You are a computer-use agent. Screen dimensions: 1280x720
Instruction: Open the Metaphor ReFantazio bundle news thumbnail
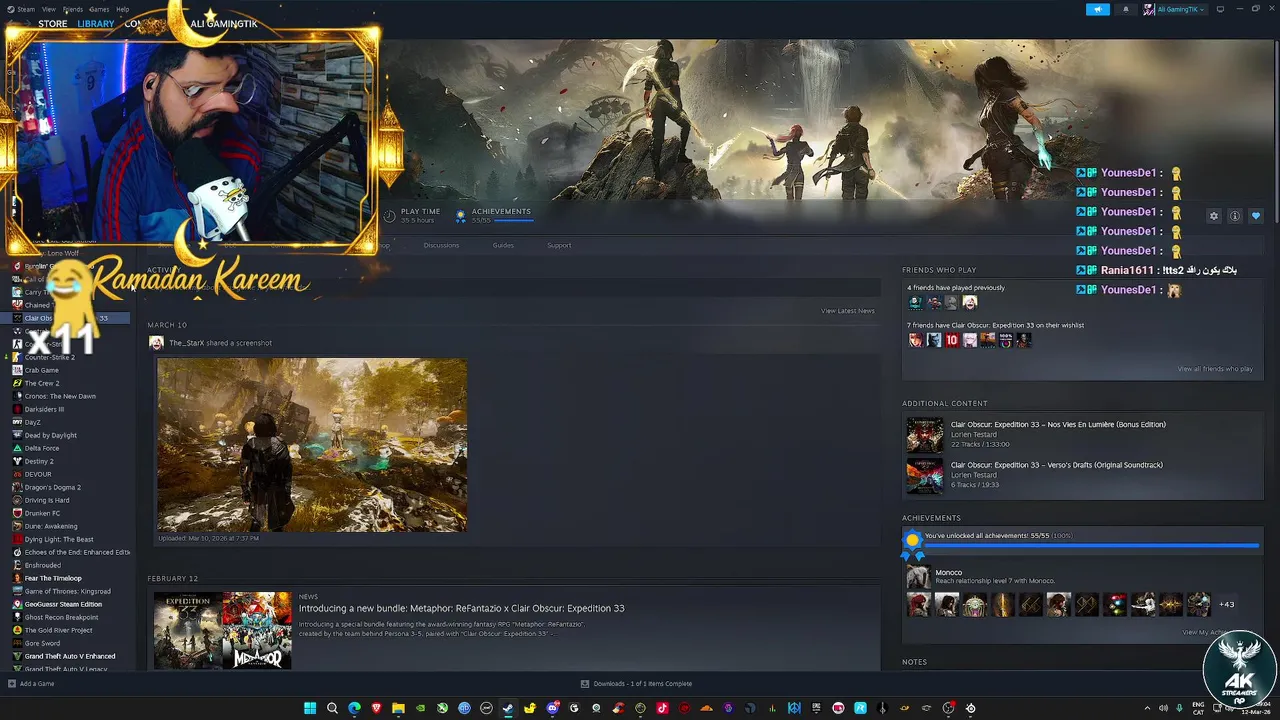coord(222,630)
